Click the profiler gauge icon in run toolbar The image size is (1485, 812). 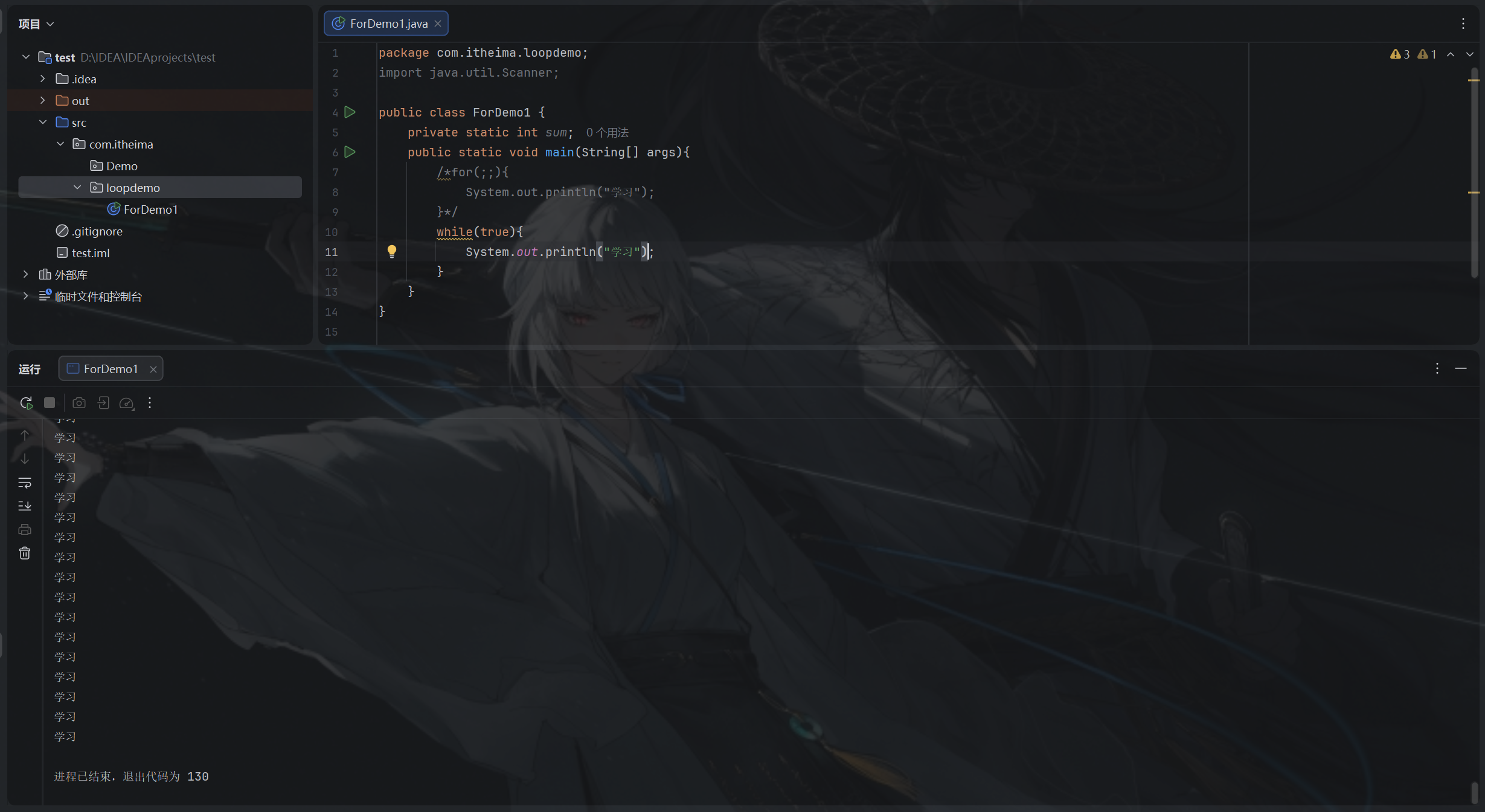[x=127, y=403]
